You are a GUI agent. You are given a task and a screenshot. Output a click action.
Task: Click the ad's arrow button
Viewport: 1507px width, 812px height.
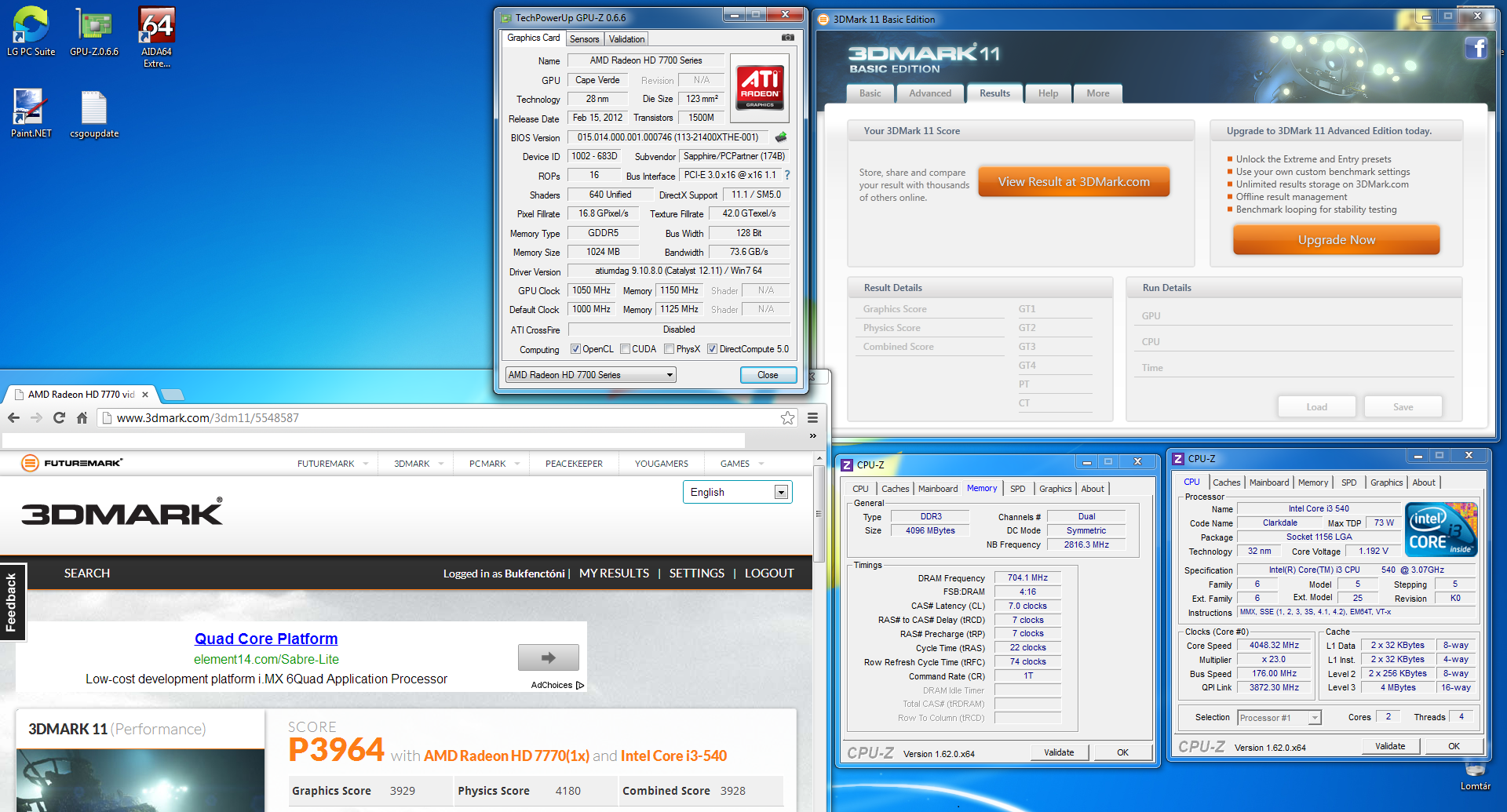click(x=548, y=657)
